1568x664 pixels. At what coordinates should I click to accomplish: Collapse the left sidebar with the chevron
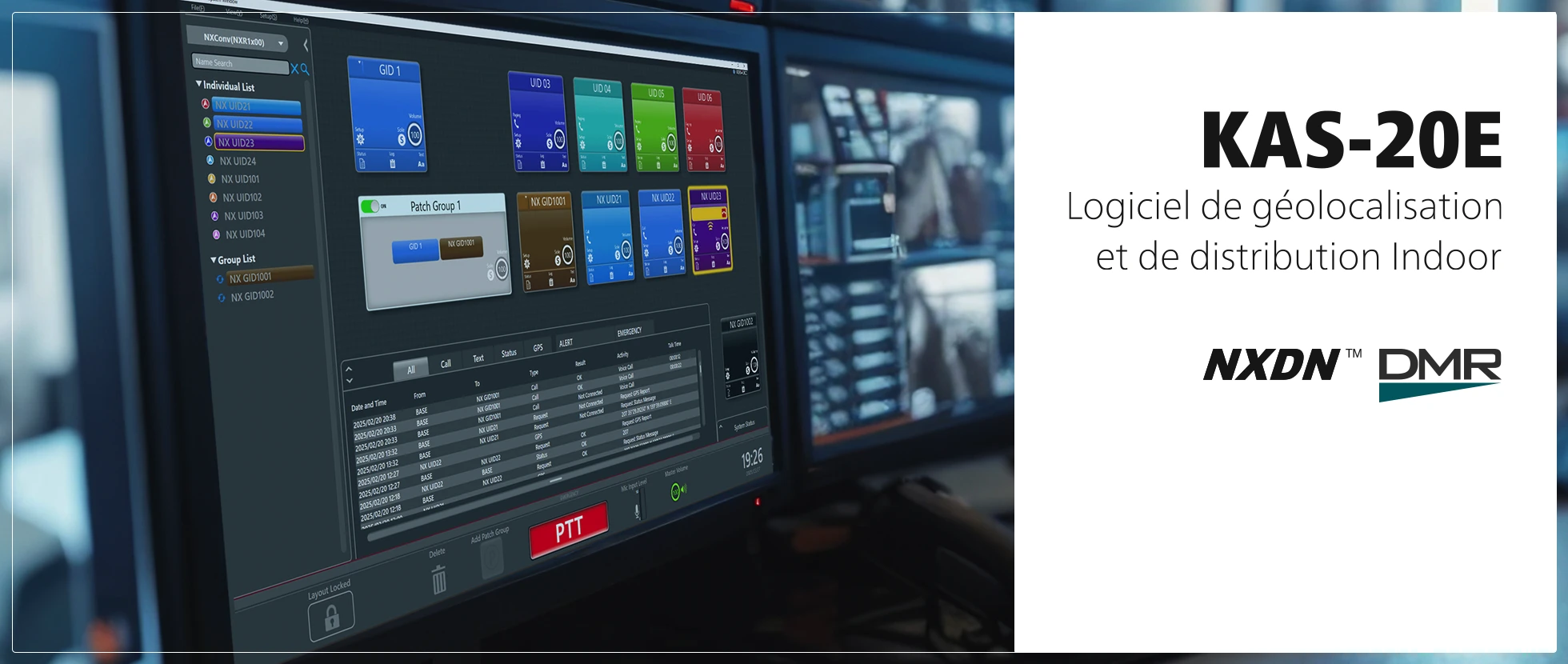point(306,46)
